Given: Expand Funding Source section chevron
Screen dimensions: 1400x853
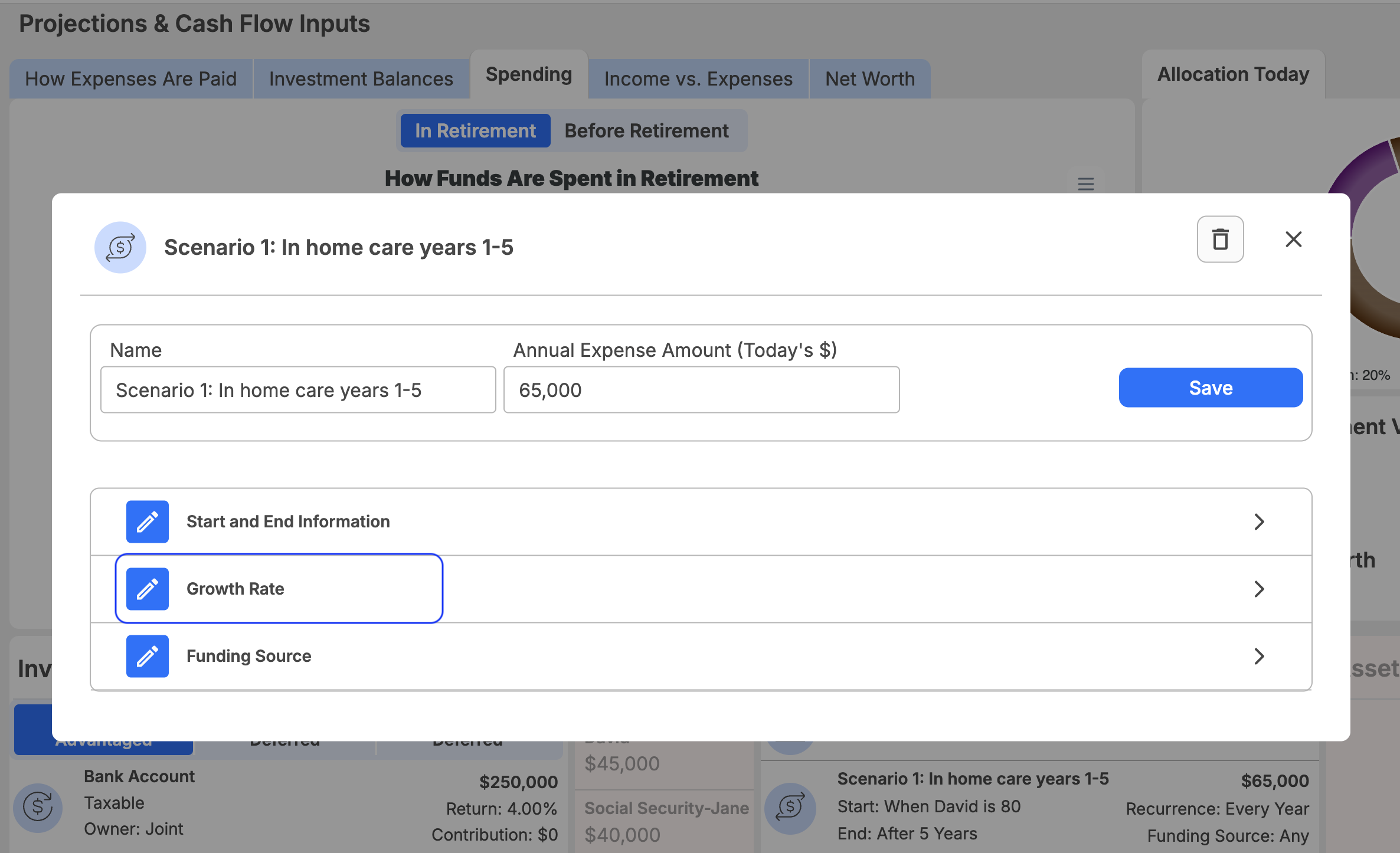Looking at the screenshot, I should tap(1259, 656).
